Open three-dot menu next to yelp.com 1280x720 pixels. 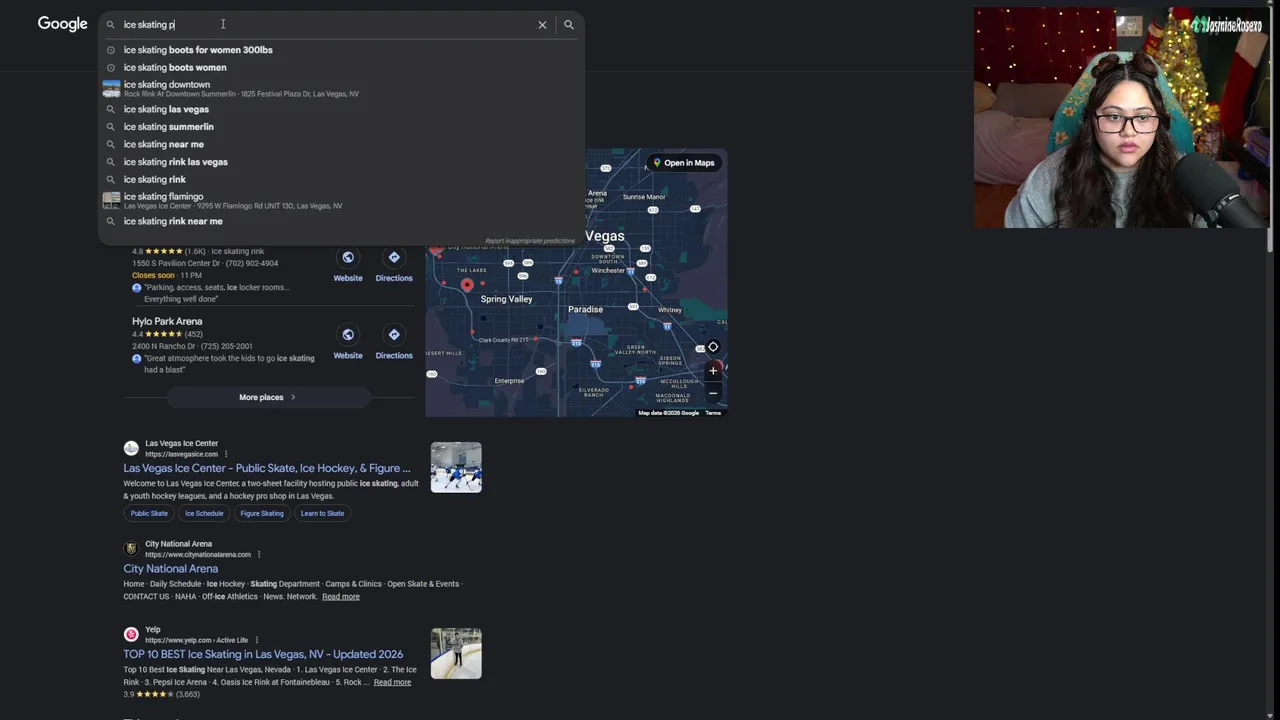257,640
